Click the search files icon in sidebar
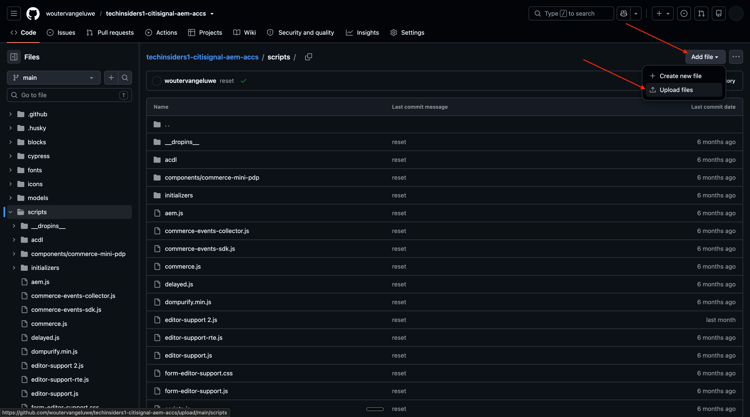 click(x=125, y=77)
